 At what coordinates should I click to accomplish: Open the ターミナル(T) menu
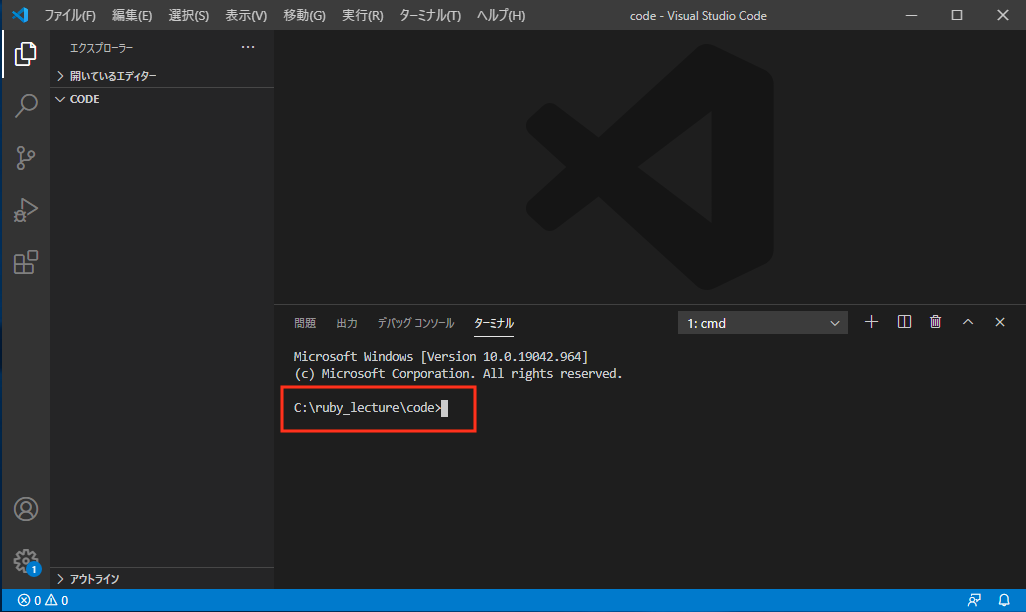click(430, 15)
